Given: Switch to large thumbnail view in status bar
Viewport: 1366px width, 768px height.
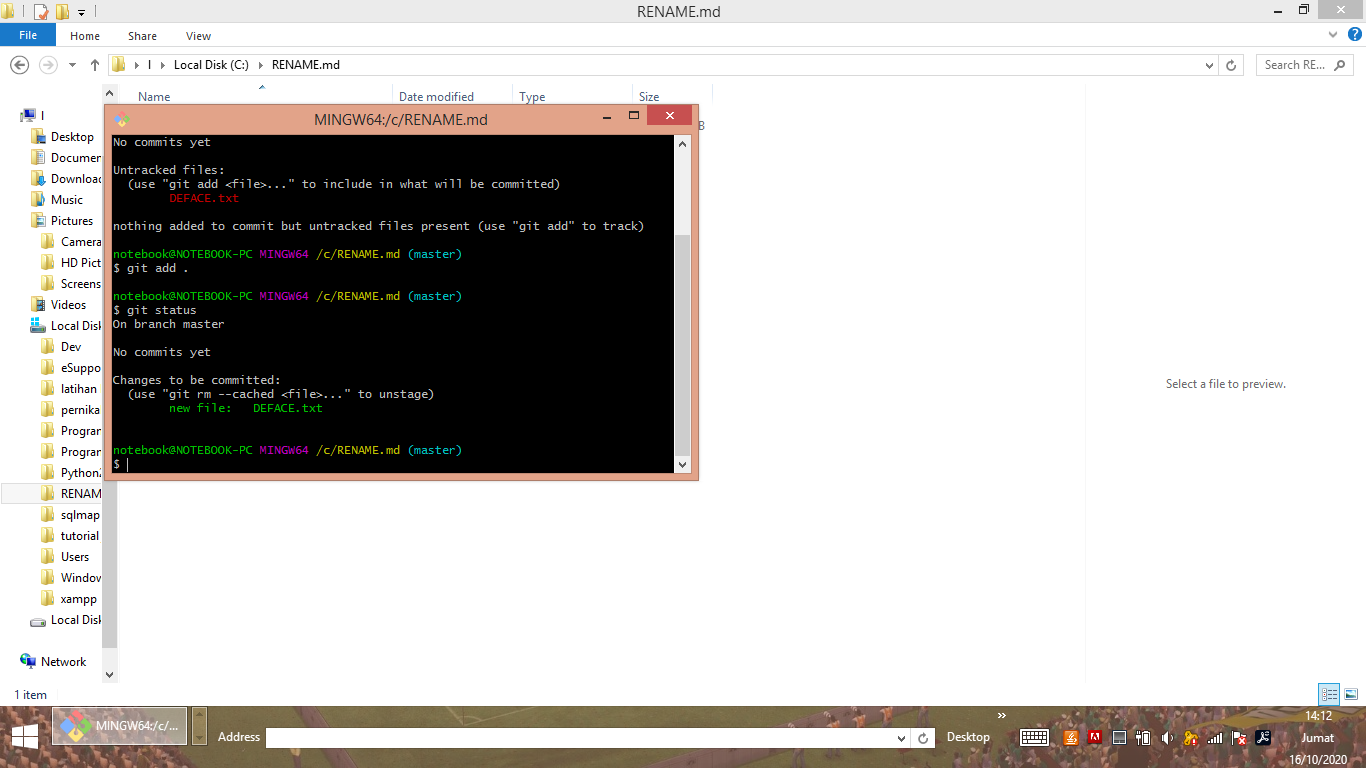Looking at the screenshot, I should 1352,694.
